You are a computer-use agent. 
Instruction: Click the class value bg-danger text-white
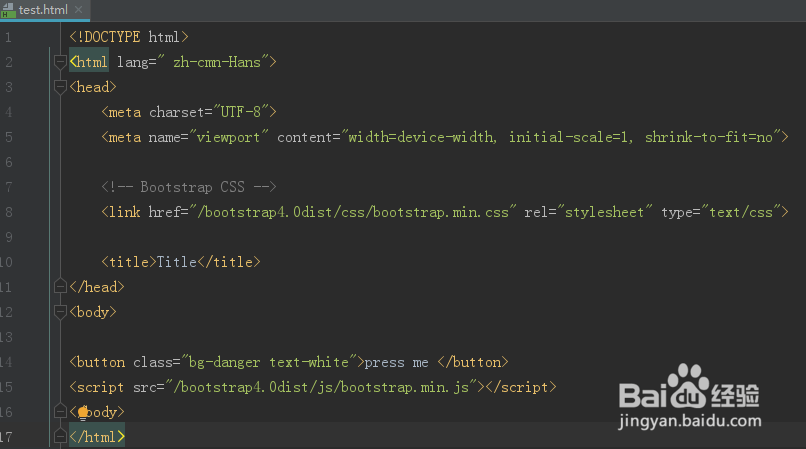coord(269,362)
